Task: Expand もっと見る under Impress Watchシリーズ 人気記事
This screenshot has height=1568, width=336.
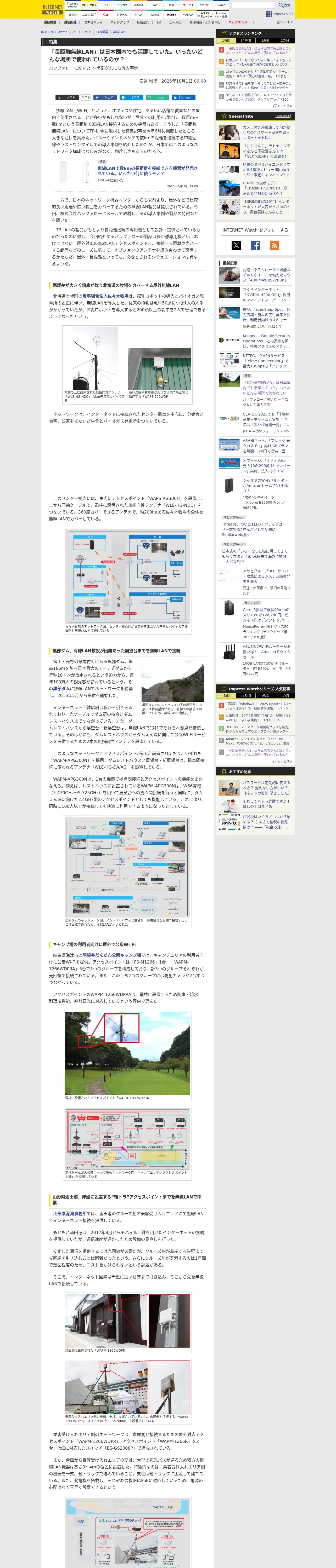Action: pos(283,762)
